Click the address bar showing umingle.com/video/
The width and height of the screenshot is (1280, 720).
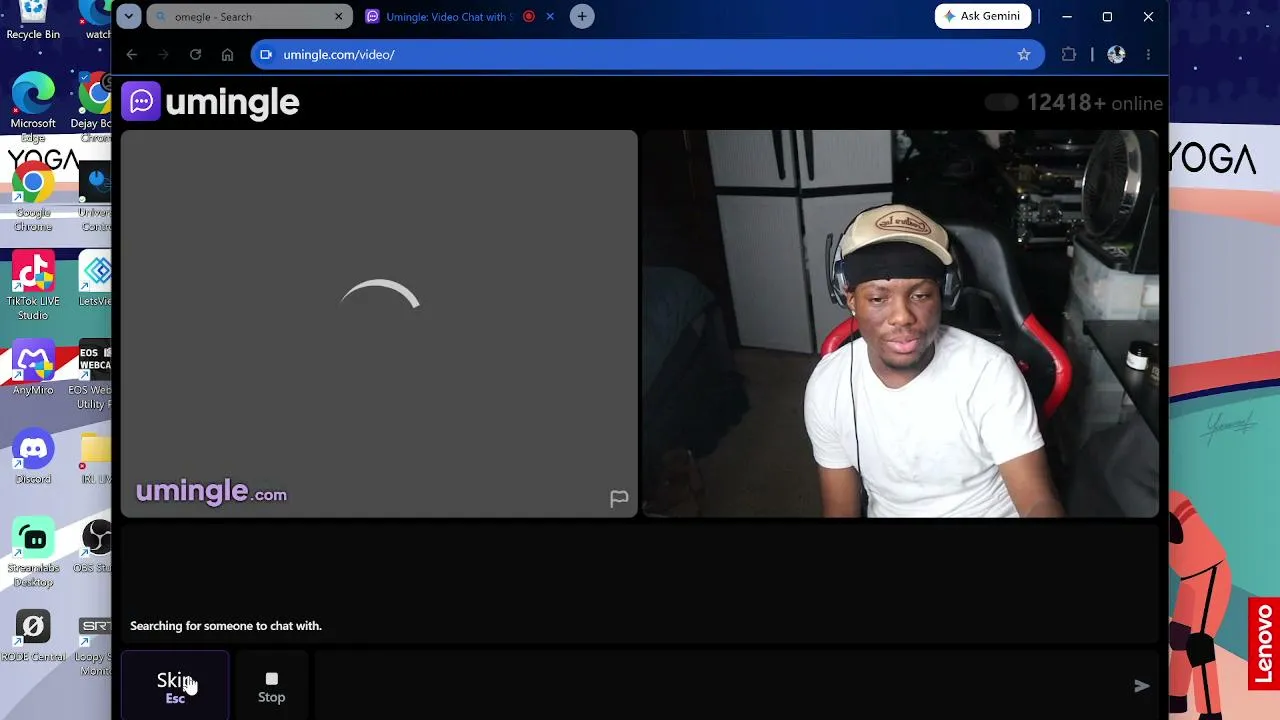(648, 55)
